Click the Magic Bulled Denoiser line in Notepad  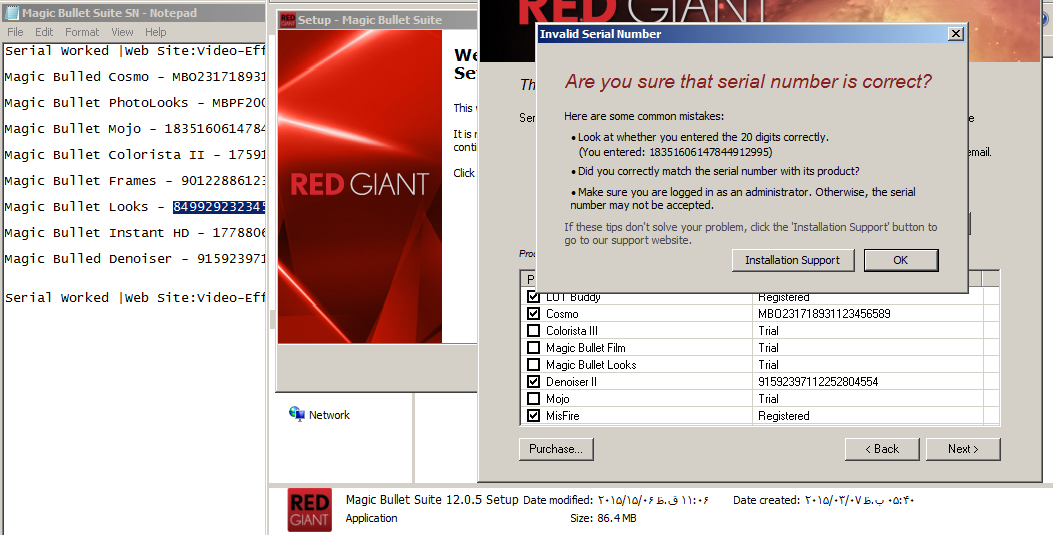[135, 258]
